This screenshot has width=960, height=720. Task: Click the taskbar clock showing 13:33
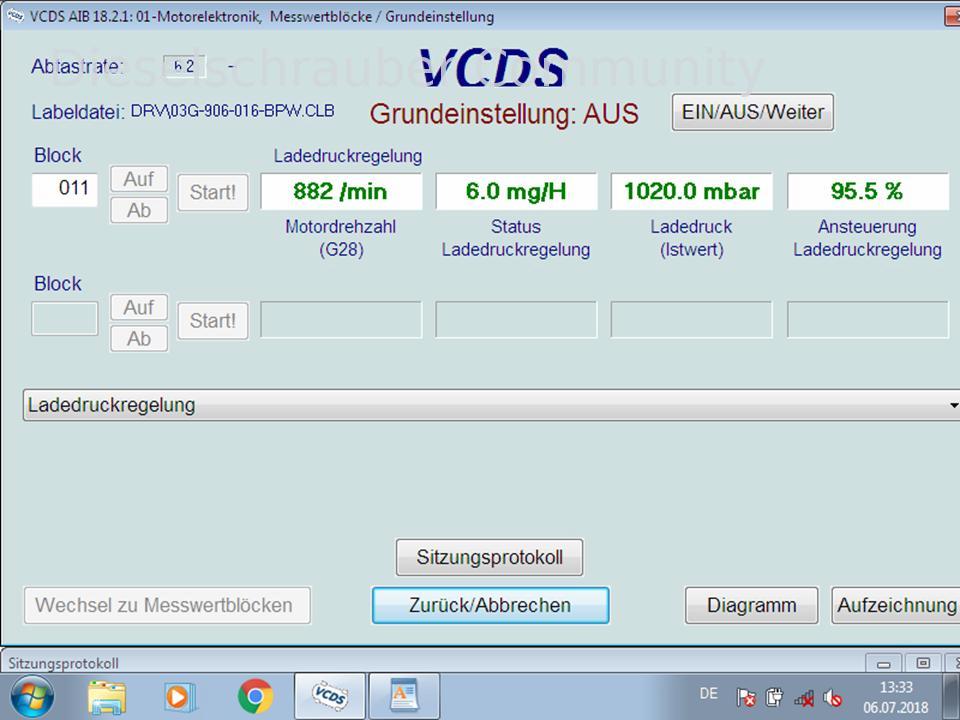(896, 688)
